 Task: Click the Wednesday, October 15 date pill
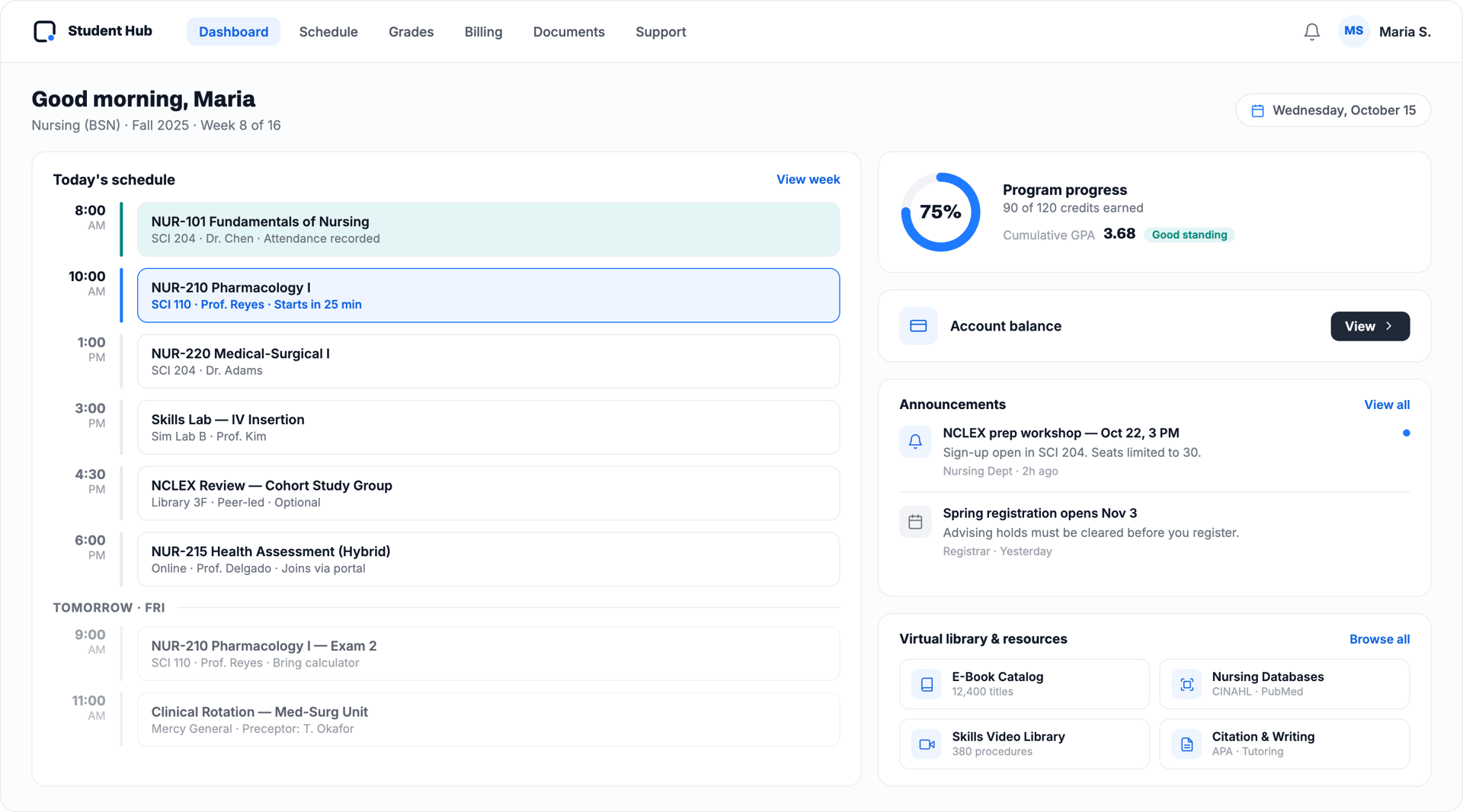tap(1333, 110)
